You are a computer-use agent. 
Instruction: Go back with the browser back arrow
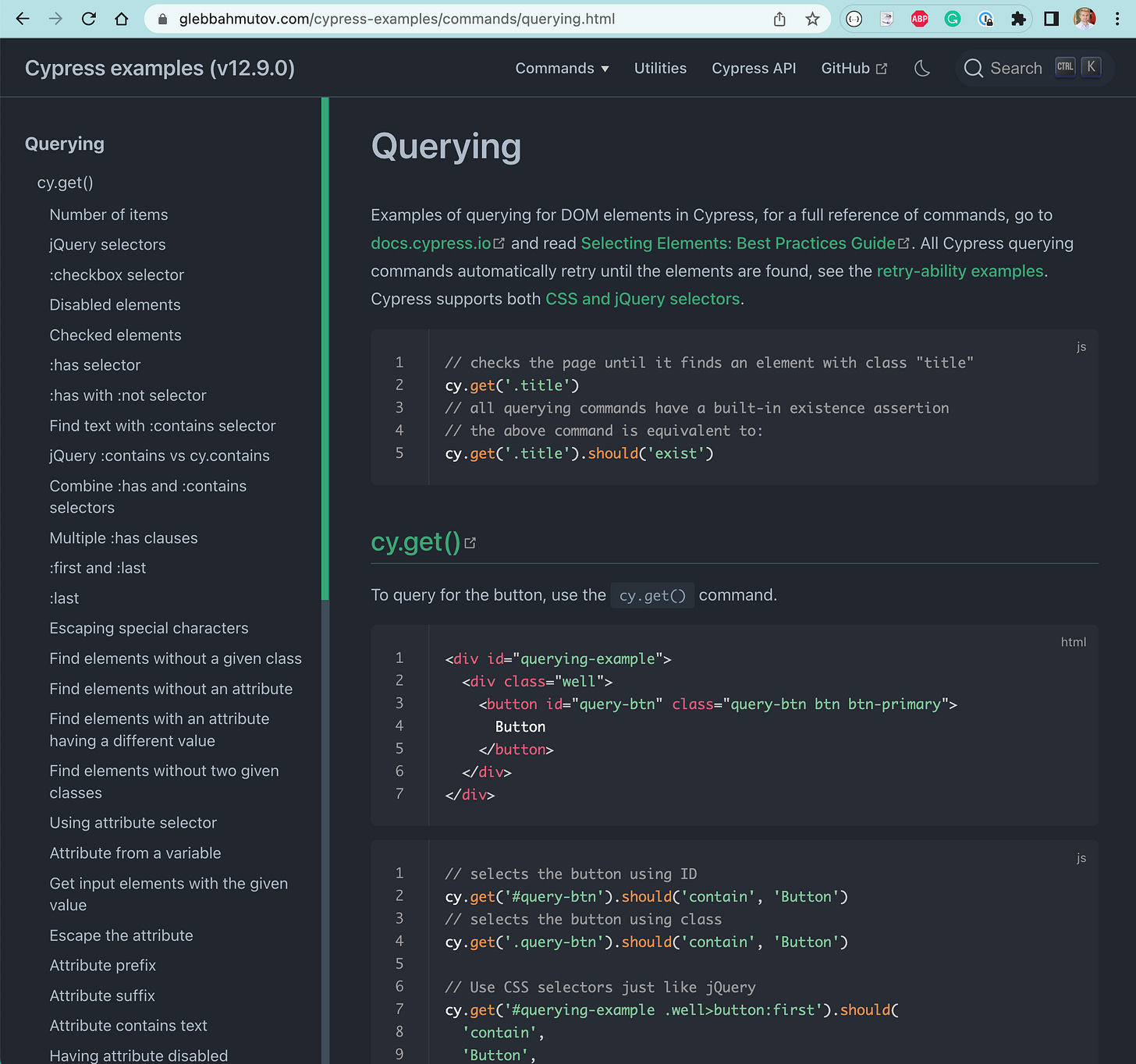pyautogui.click(x=23, y=19)
